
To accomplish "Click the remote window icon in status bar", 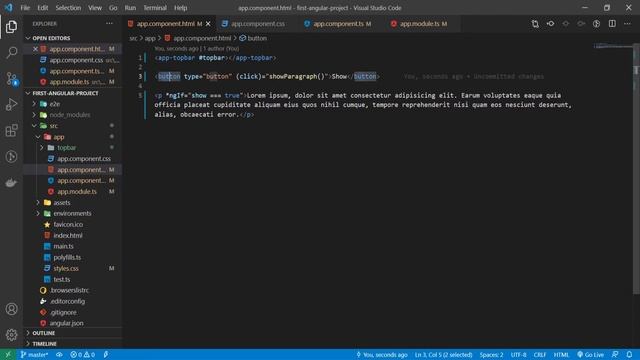I will coord(8,354).
